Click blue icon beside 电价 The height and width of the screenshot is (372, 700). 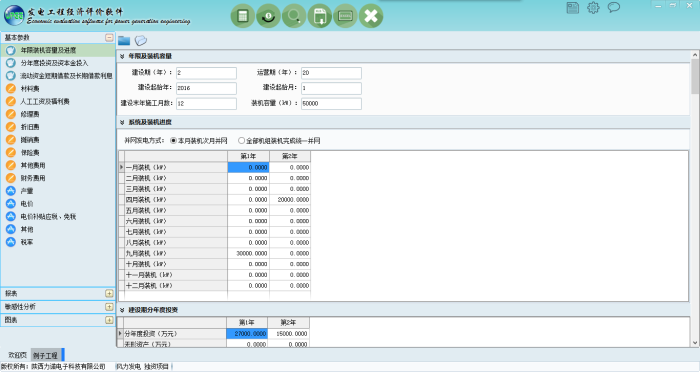pos(11,204)
